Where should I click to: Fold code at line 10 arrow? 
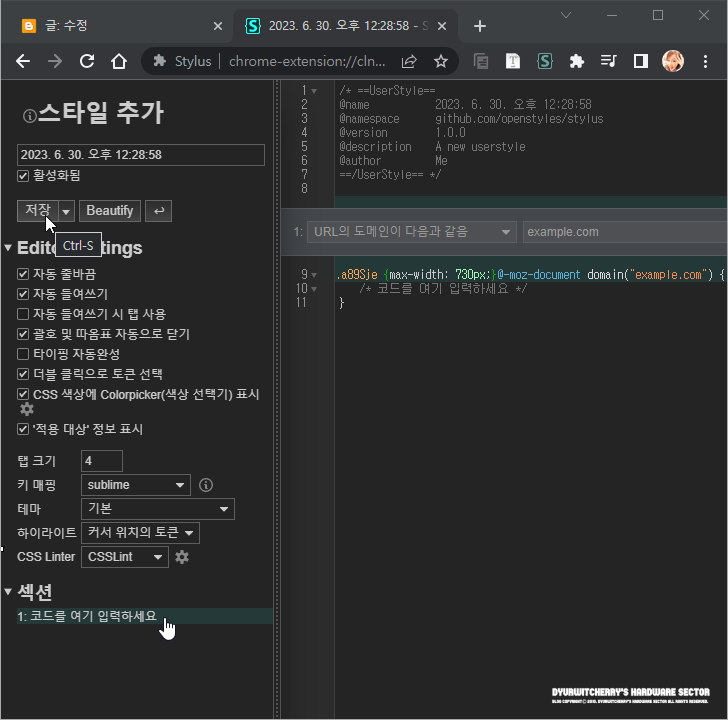tap(314, 289)
